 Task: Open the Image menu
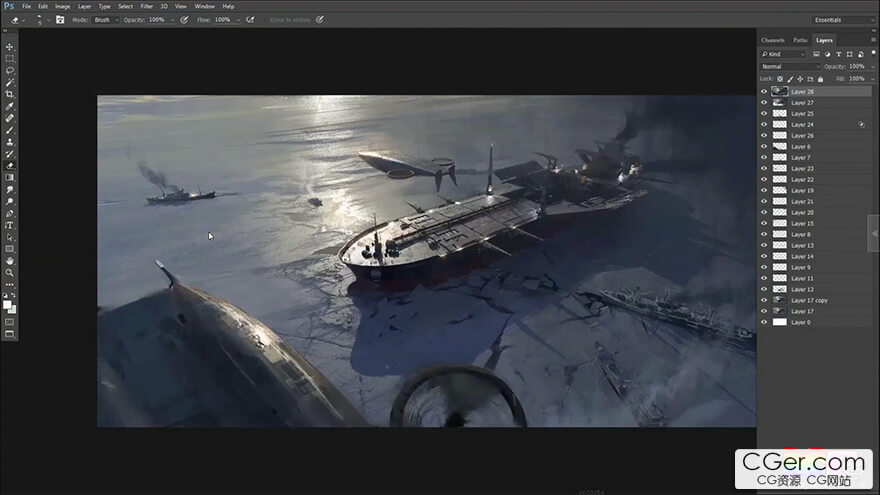[62, 6]
